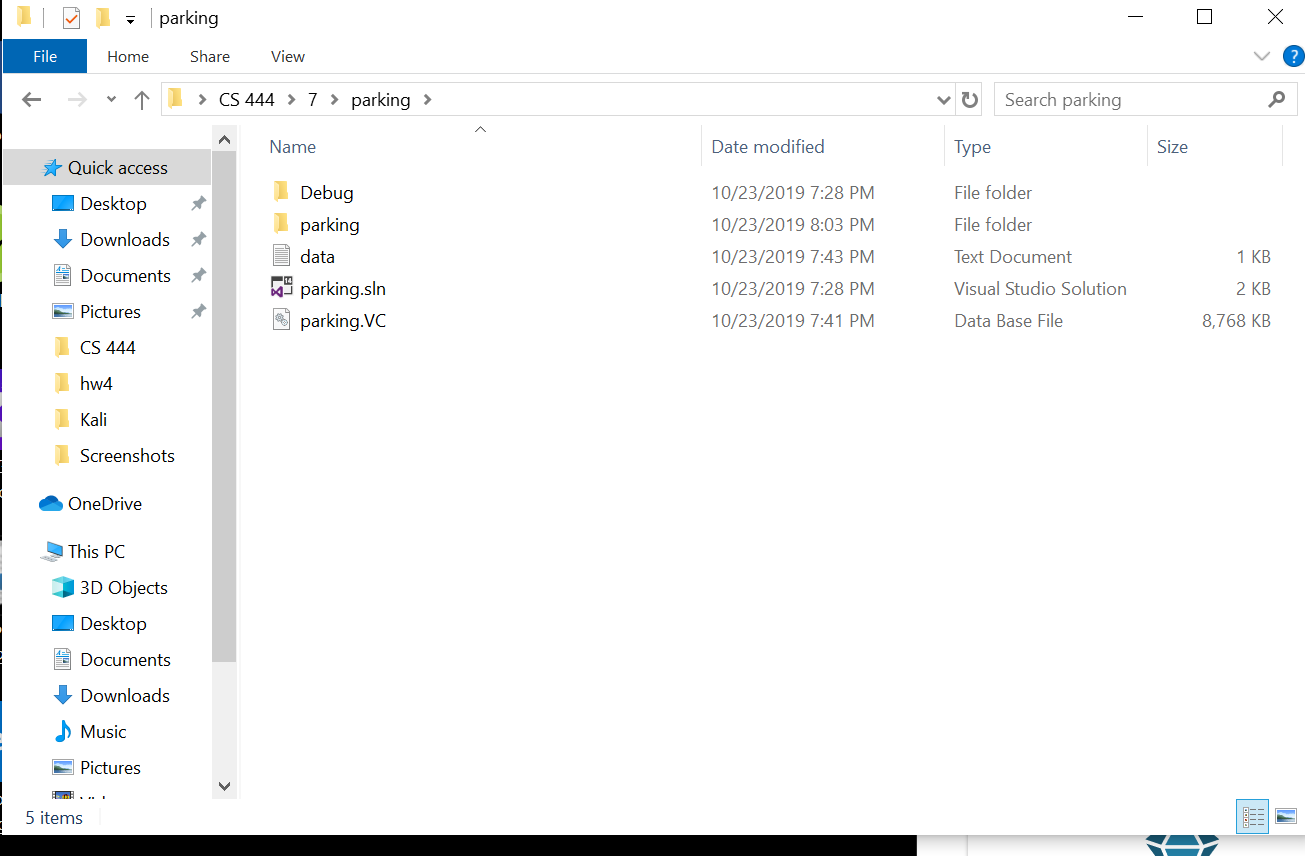Select the parking.sln Visual Studio icon
This screenshot has width=1305, height=856.
(281, 288)
